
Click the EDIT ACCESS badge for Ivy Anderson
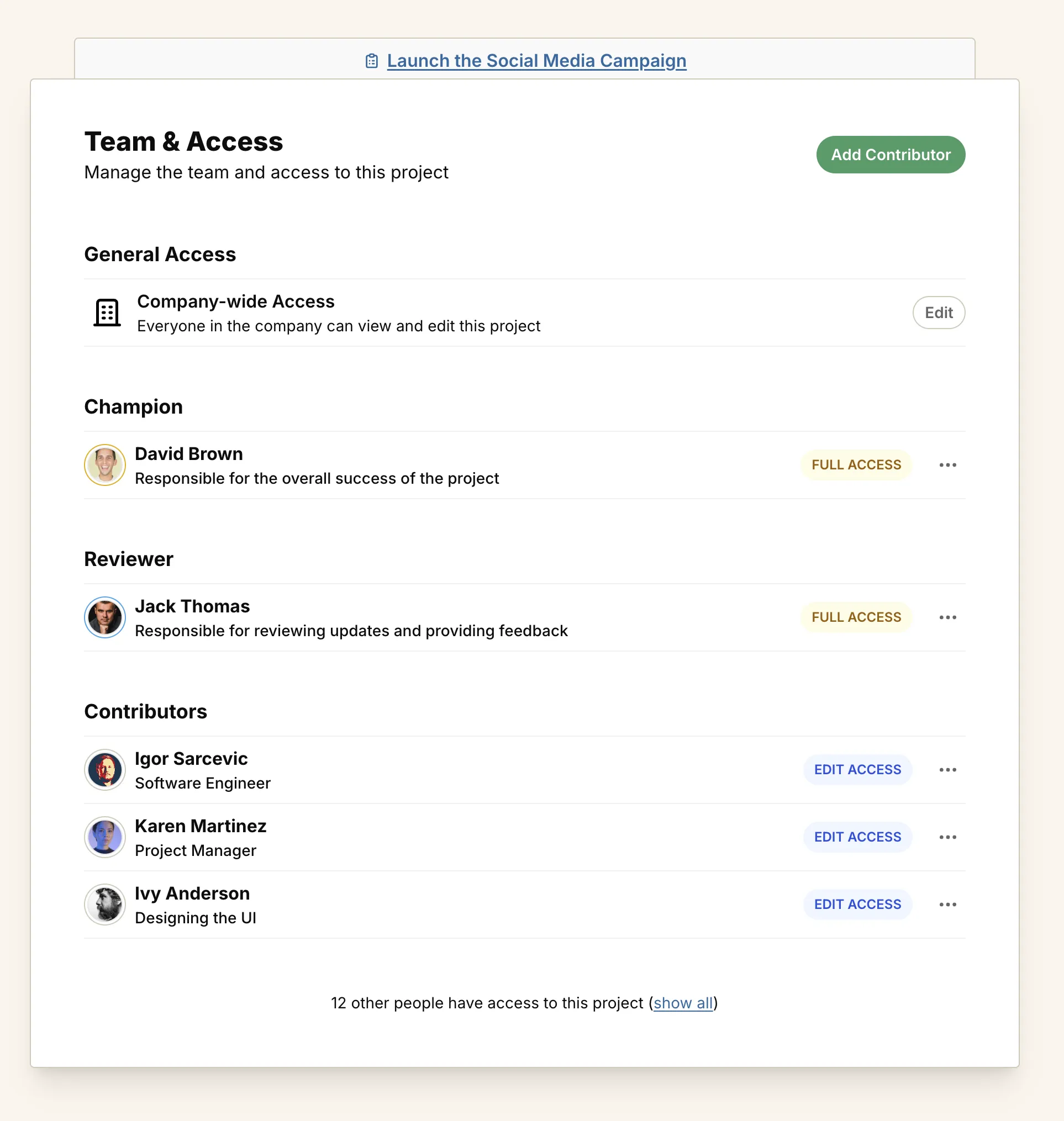pos(857,905)
